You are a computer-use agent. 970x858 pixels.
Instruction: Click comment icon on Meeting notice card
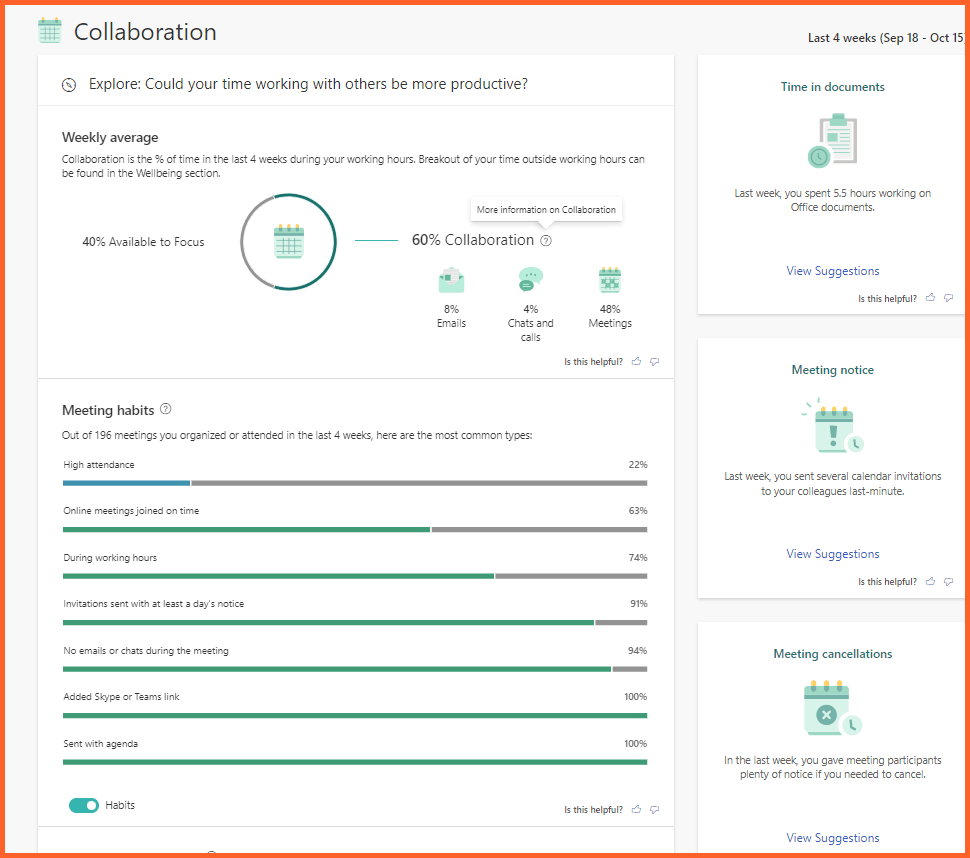pos(948,582)
